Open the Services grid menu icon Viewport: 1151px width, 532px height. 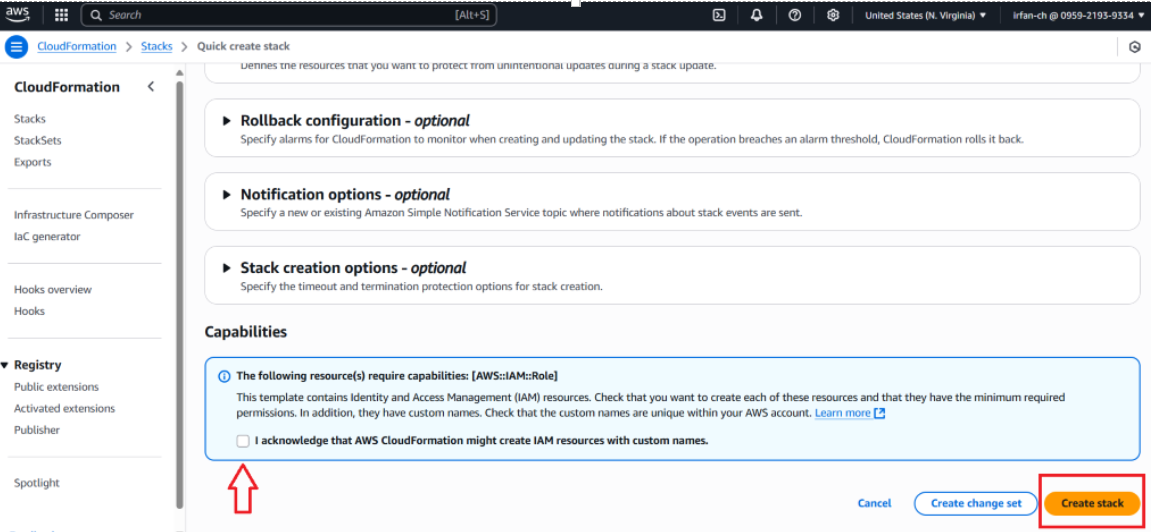(62, 15)
